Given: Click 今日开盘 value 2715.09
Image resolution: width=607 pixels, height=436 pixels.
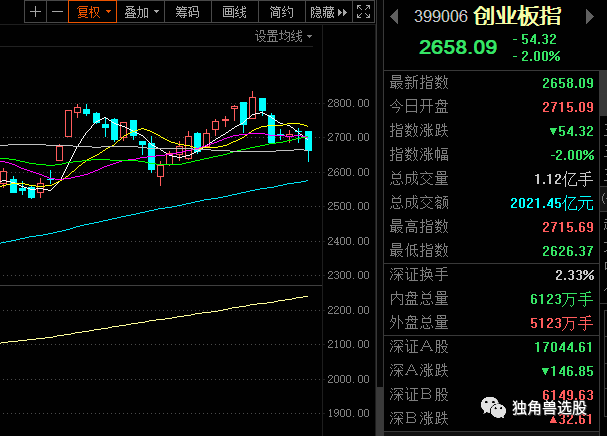Looking at the screenshot, I should pos(568,107).
